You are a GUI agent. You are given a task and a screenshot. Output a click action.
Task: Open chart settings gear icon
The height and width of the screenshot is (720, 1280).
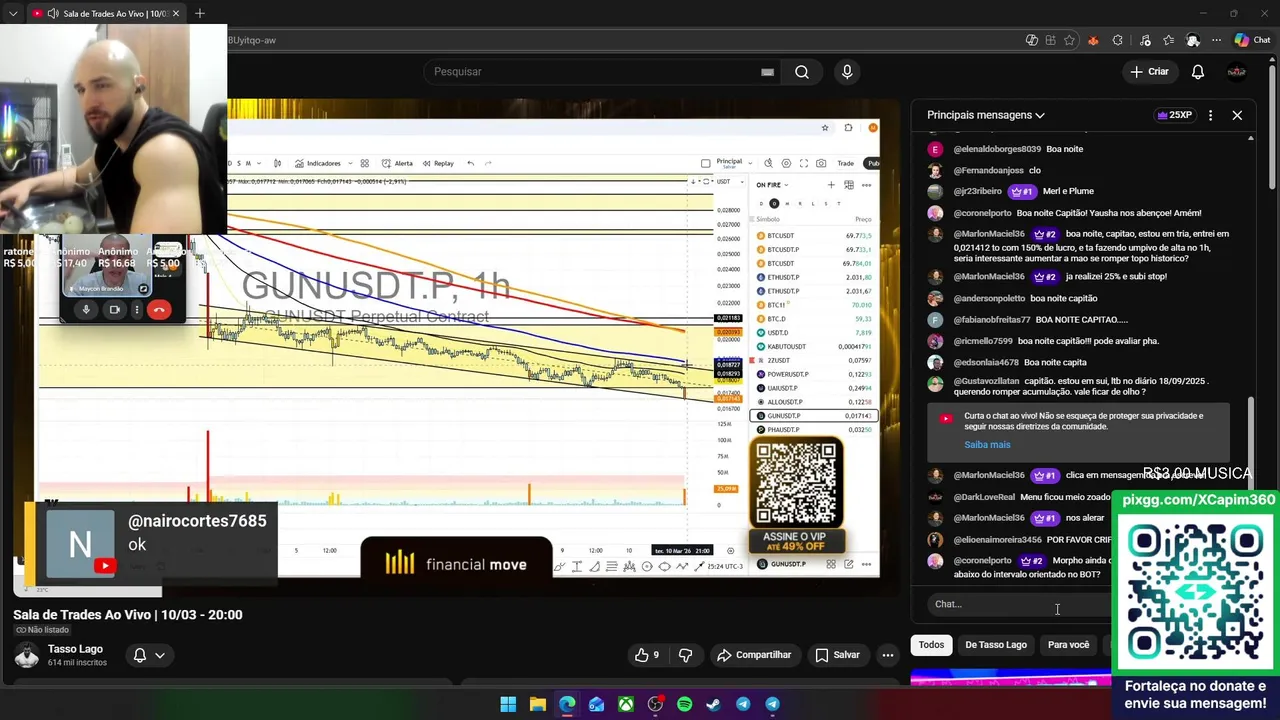786,163
